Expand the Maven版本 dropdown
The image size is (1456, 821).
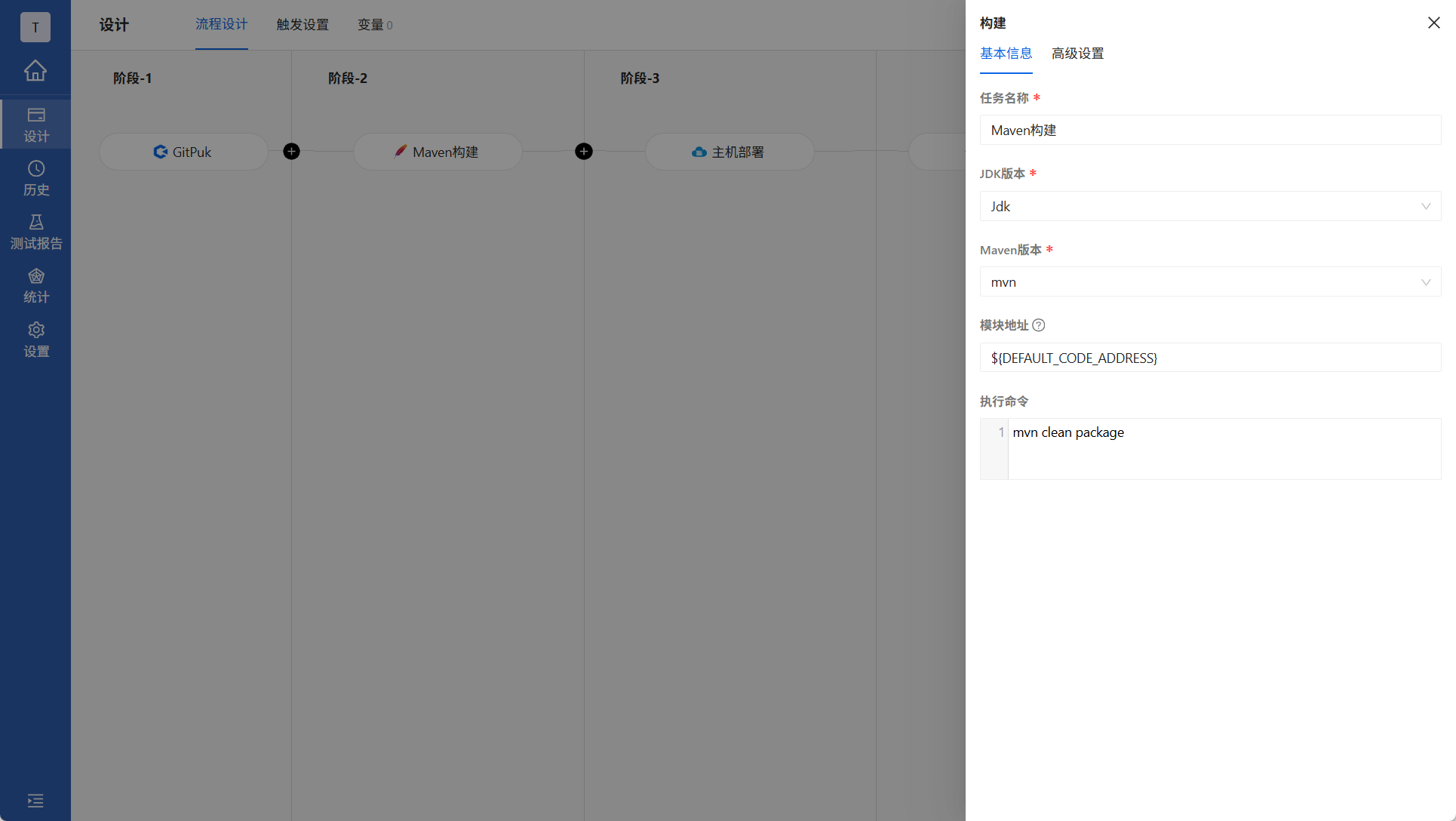[1209, 282]
